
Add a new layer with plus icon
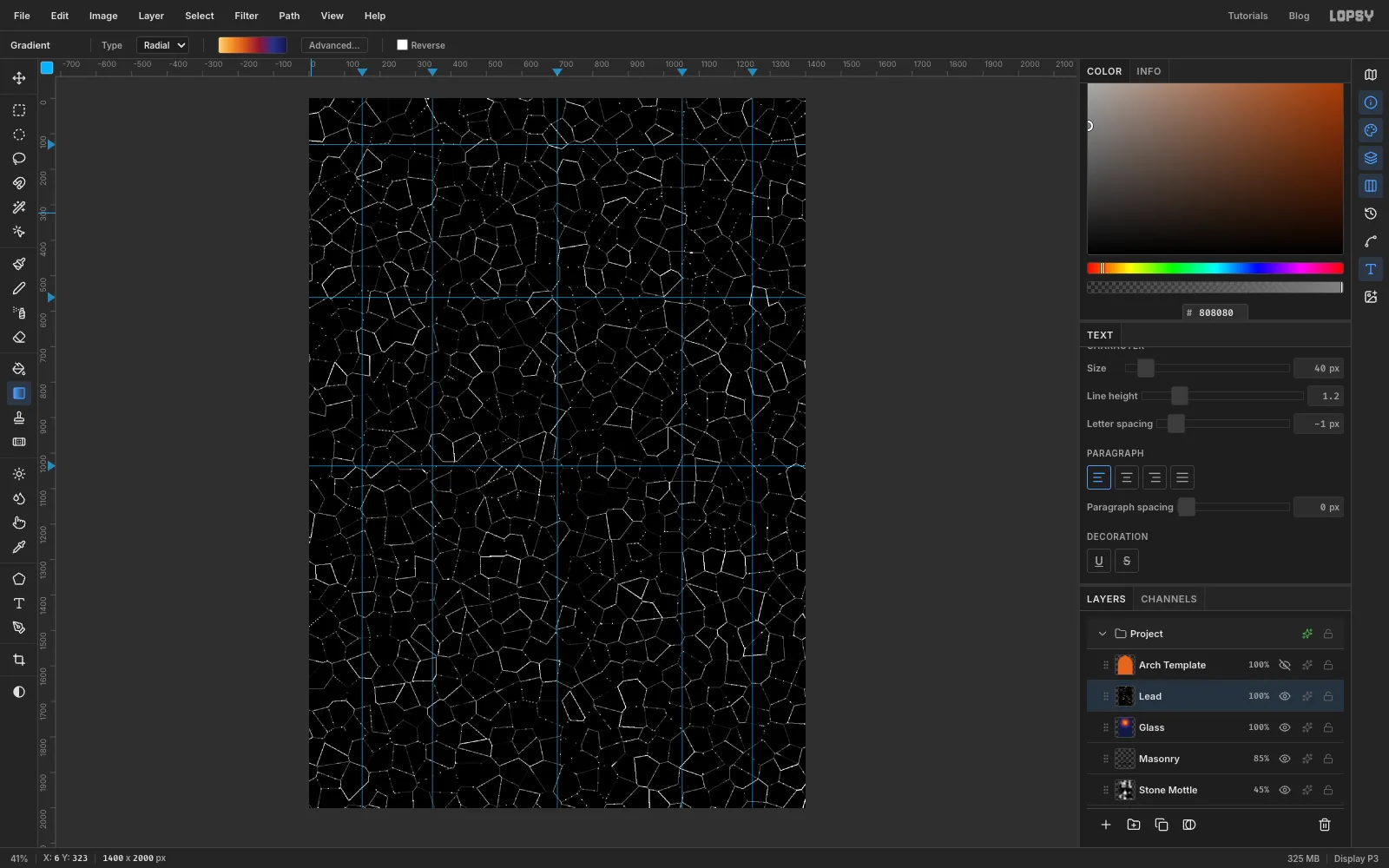click(1106, 825)
